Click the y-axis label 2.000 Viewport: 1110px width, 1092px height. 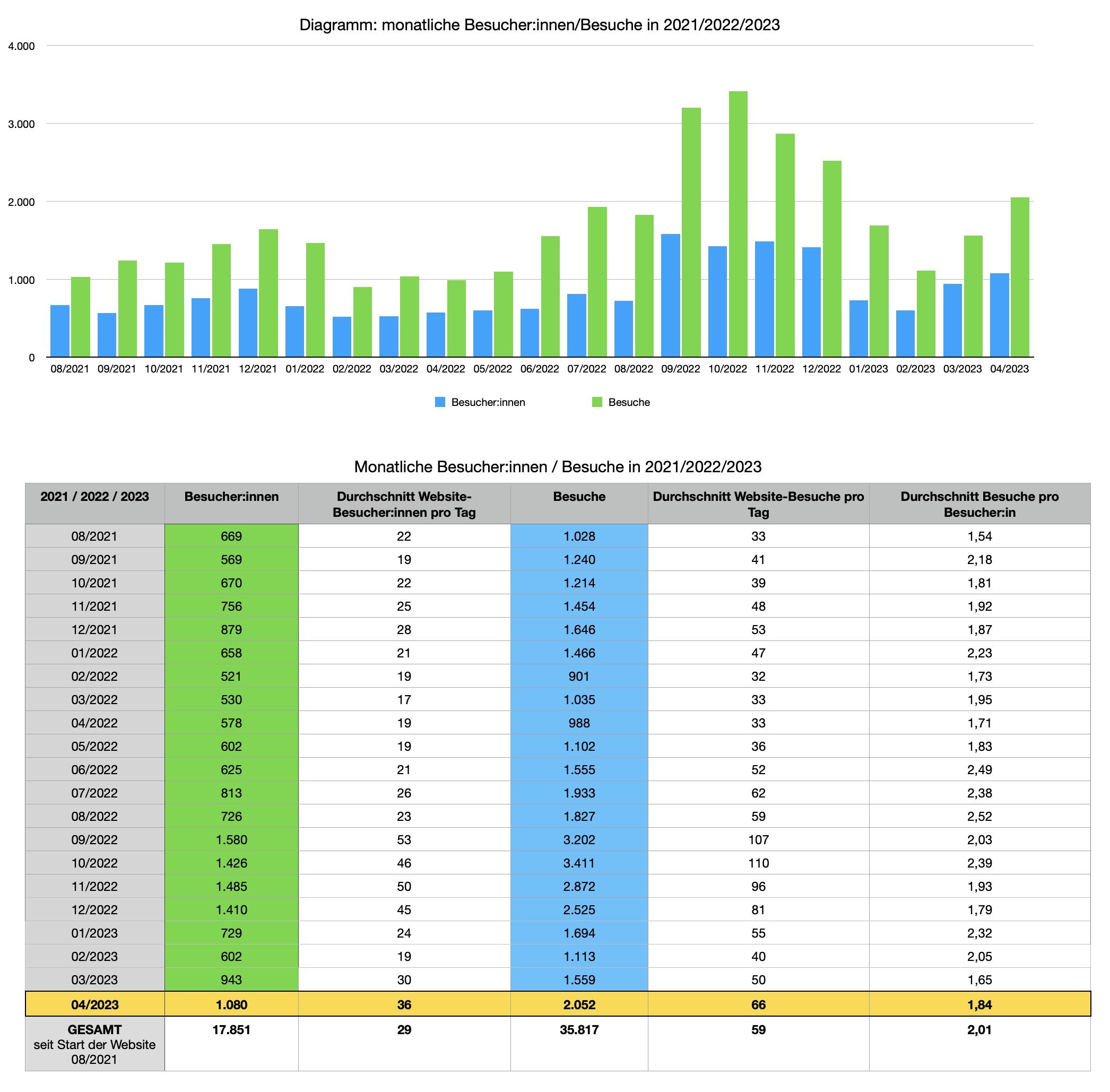click(21, 203)
